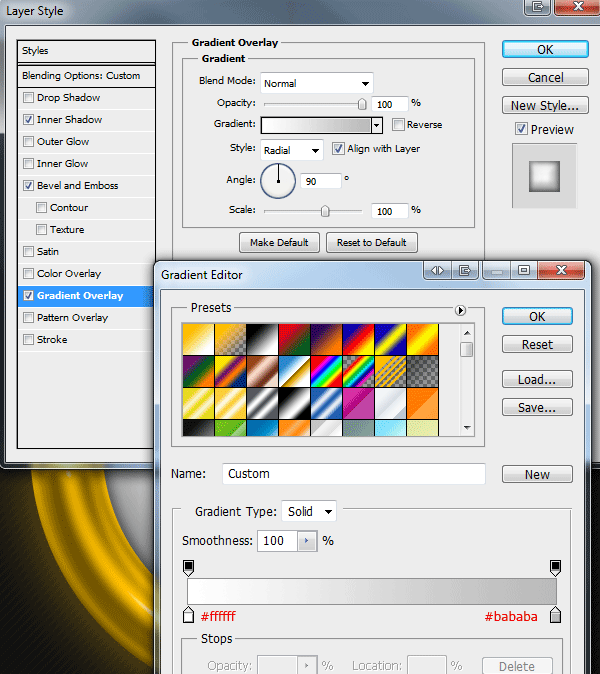Click OK in Layer Style dialog
Screen dimensions: 600x674
pos(545,49)
